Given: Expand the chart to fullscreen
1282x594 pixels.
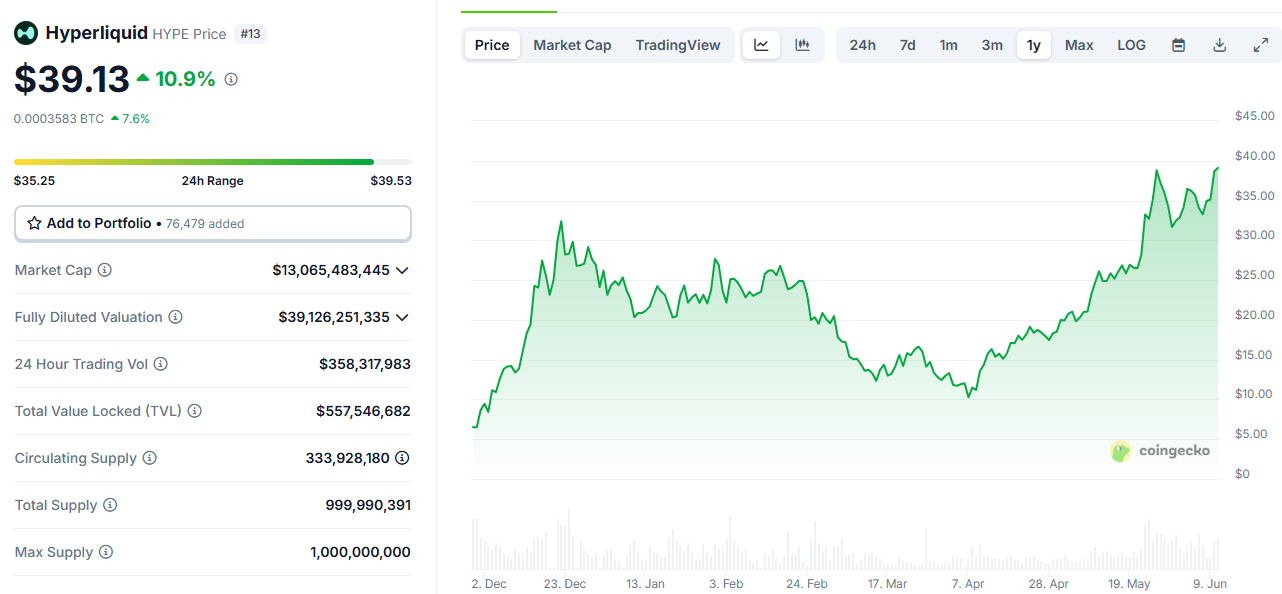Looking at the screenshot, I should (x=1260, y=45).
